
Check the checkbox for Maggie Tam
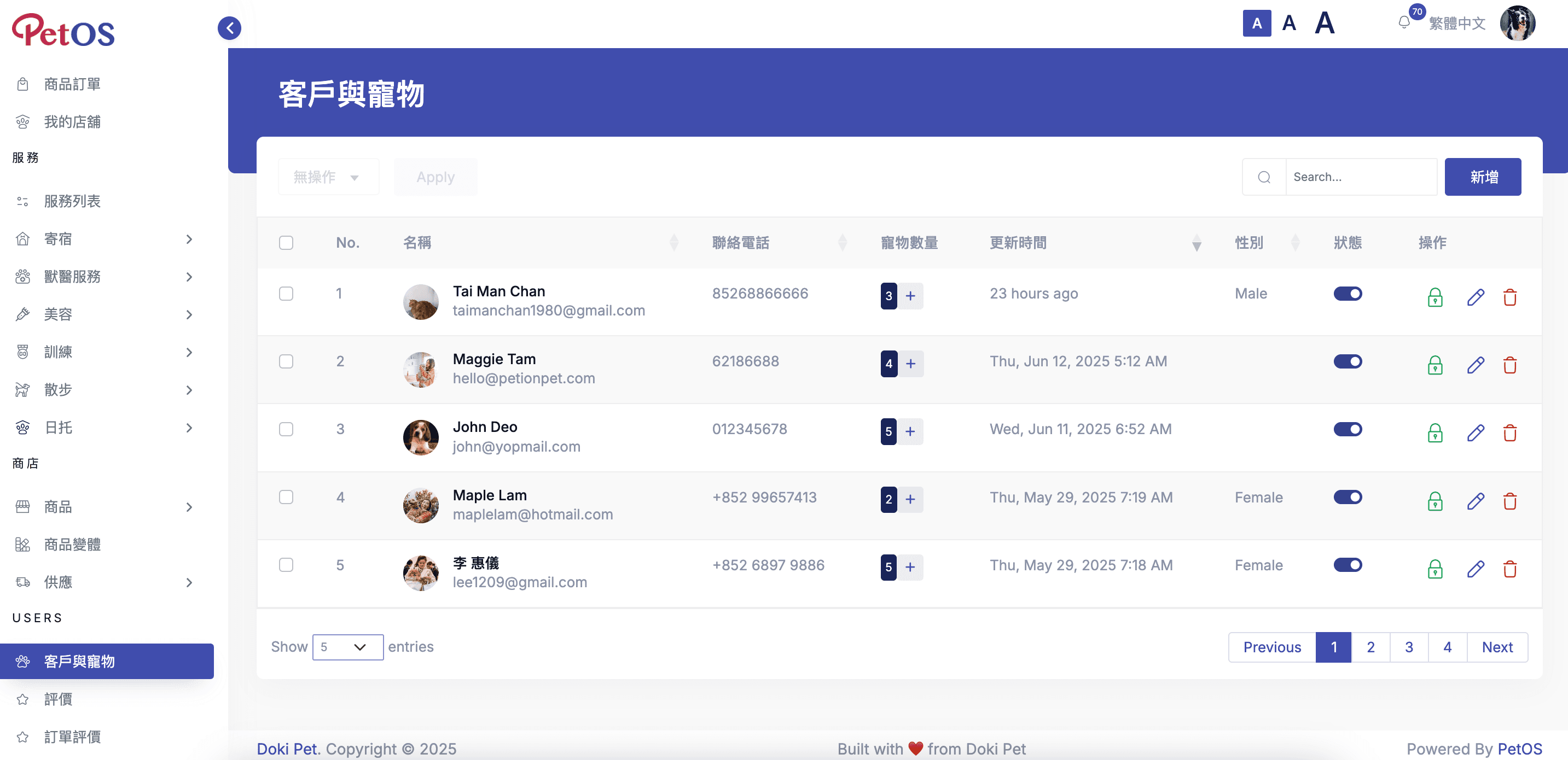[286, 361]
